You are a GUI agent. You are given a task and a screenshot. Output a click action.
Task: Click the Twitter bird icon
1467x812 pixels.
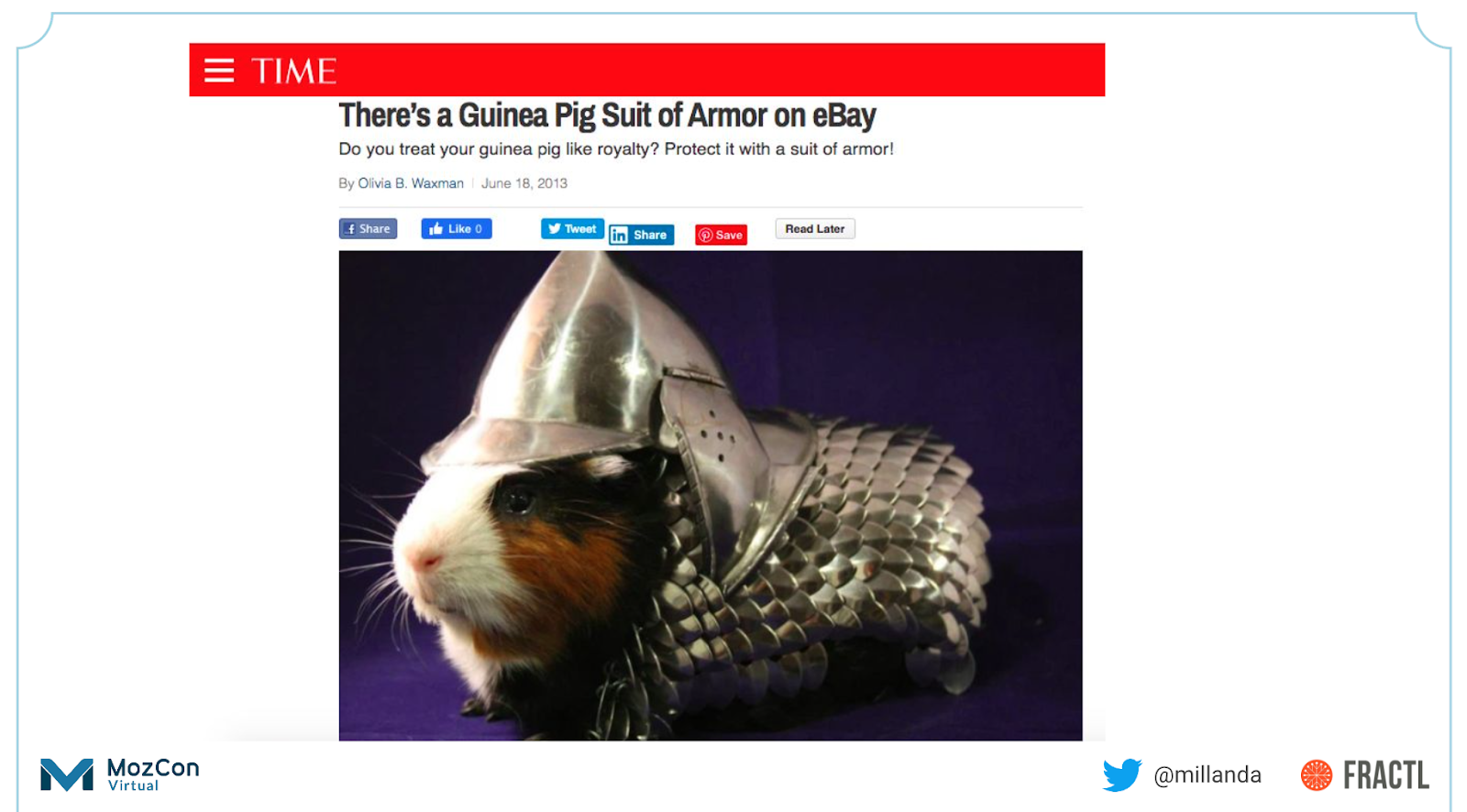click(x=1122, y=775)
